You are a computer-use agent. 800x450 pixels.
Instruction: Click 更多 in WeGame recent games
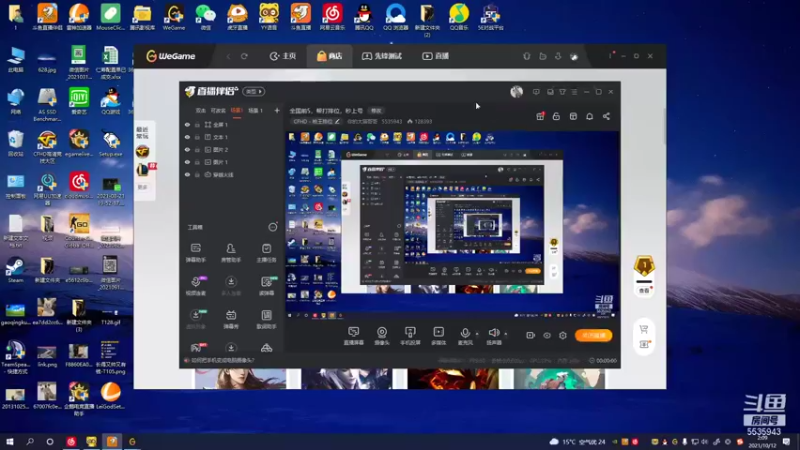pos(142,187)
